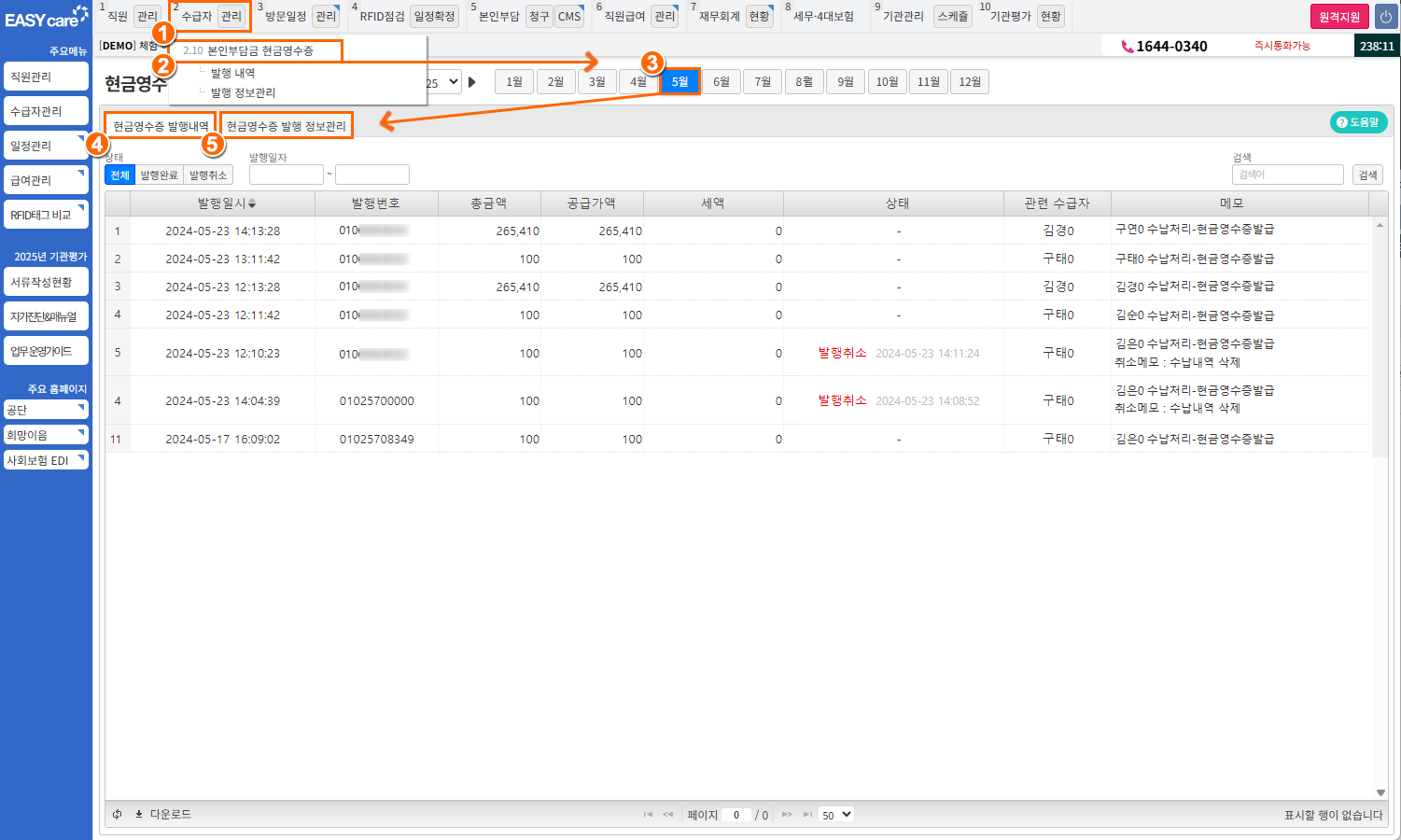Open the 수급자관리 sidebar menu
The image size is (1401, 840).
46,111
